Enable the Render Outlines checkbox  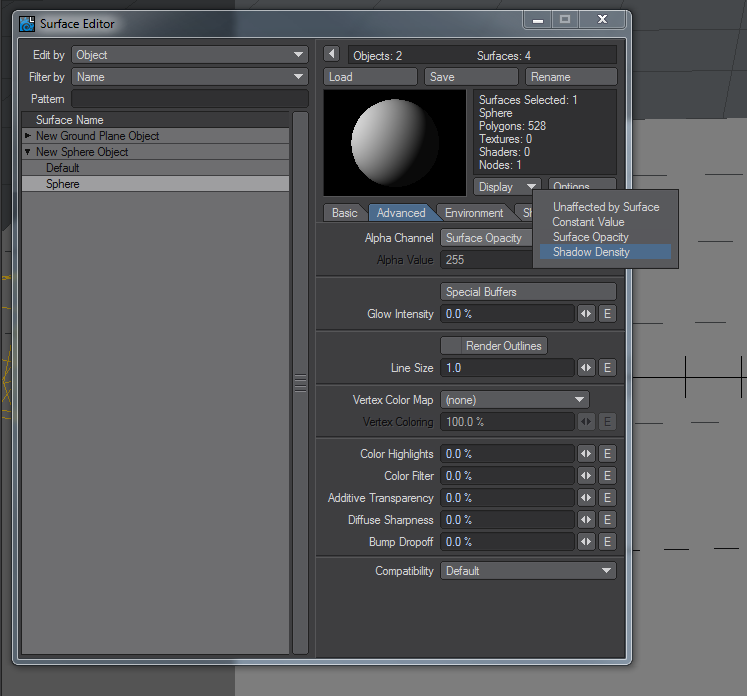pyautogui.click(x=451, y=346)
